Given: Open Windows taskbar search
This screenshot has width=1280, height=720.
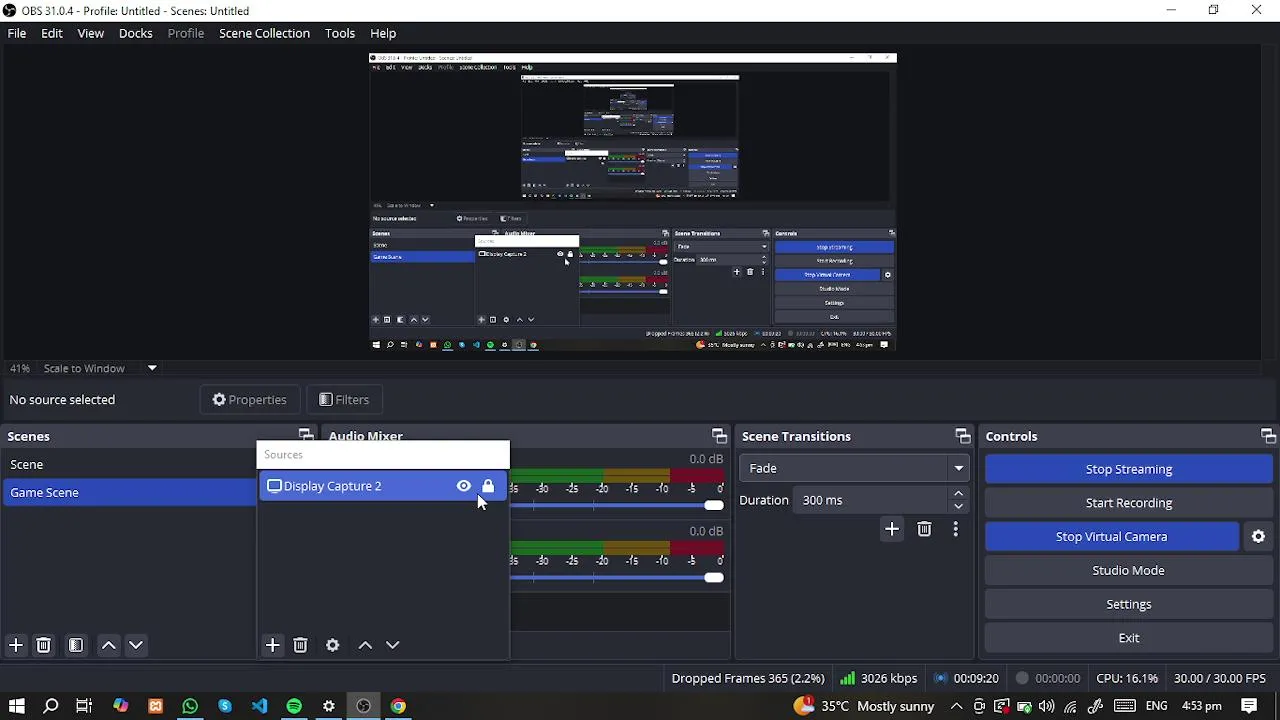Looking at the screenshot, I should click(51, 706).
